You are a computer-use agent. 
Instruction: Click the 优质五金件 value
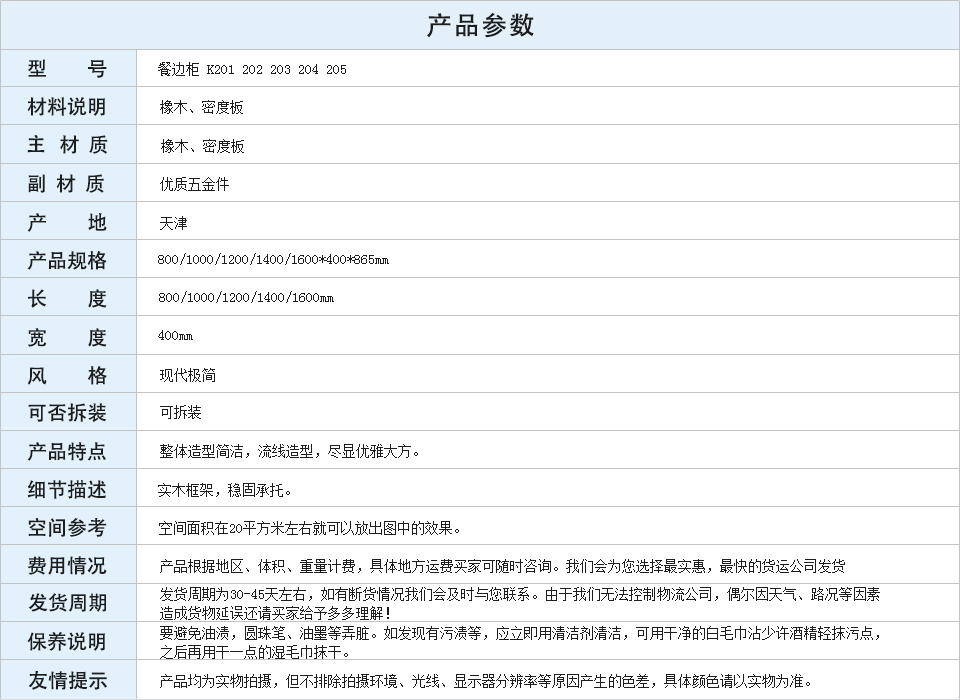pos(194,184)
